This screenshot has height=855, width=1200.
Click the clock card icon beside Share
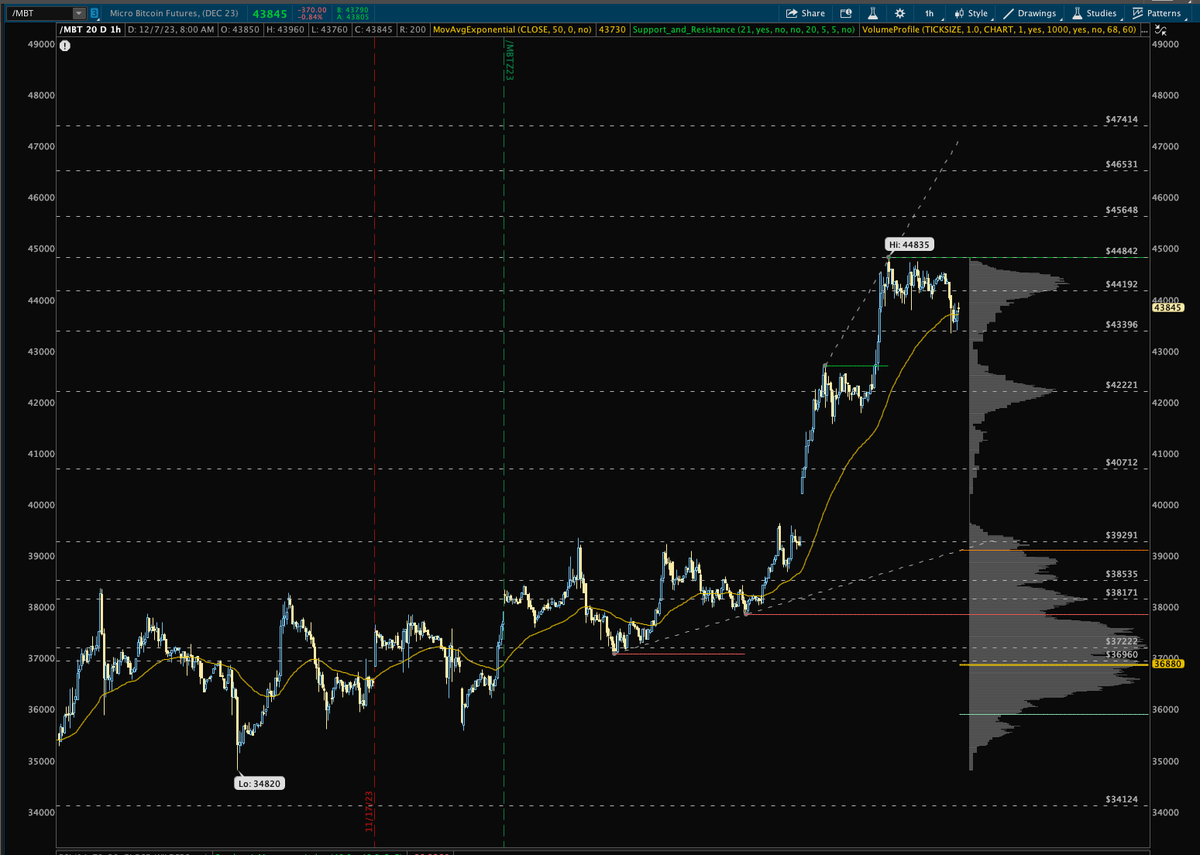point(845,13)
